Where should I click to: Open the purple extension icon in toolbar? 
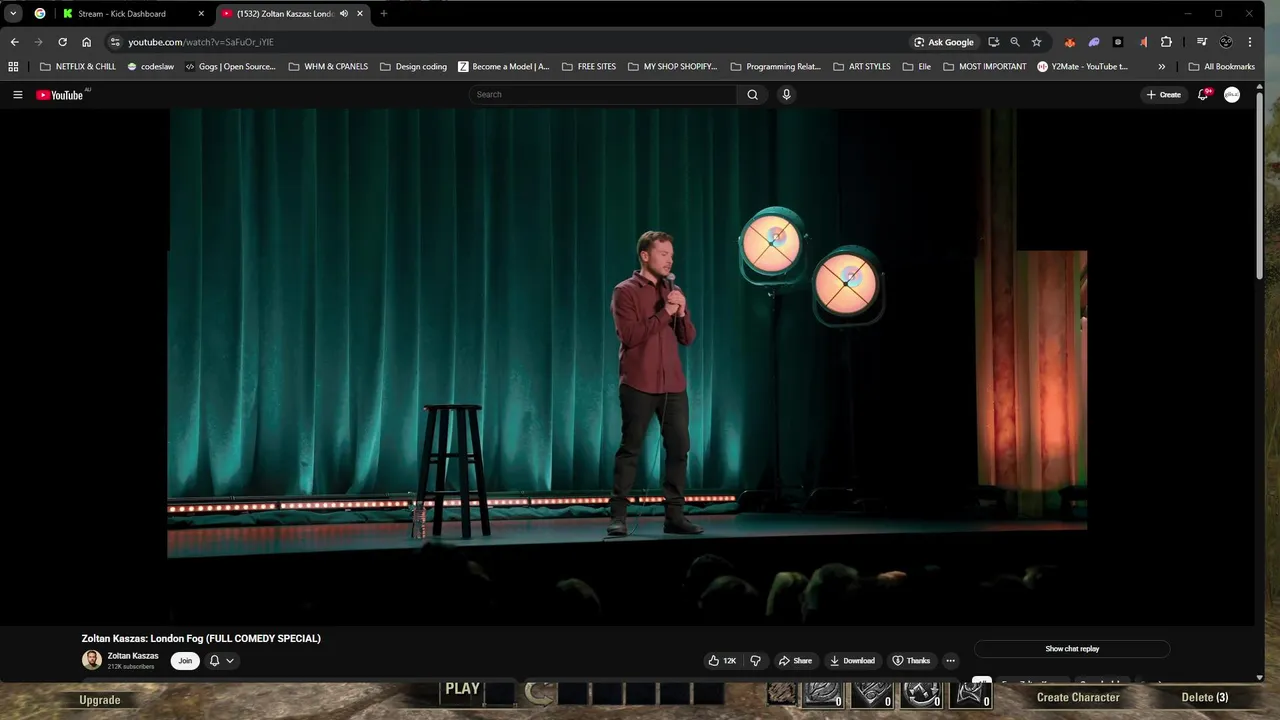[1094, 42]
